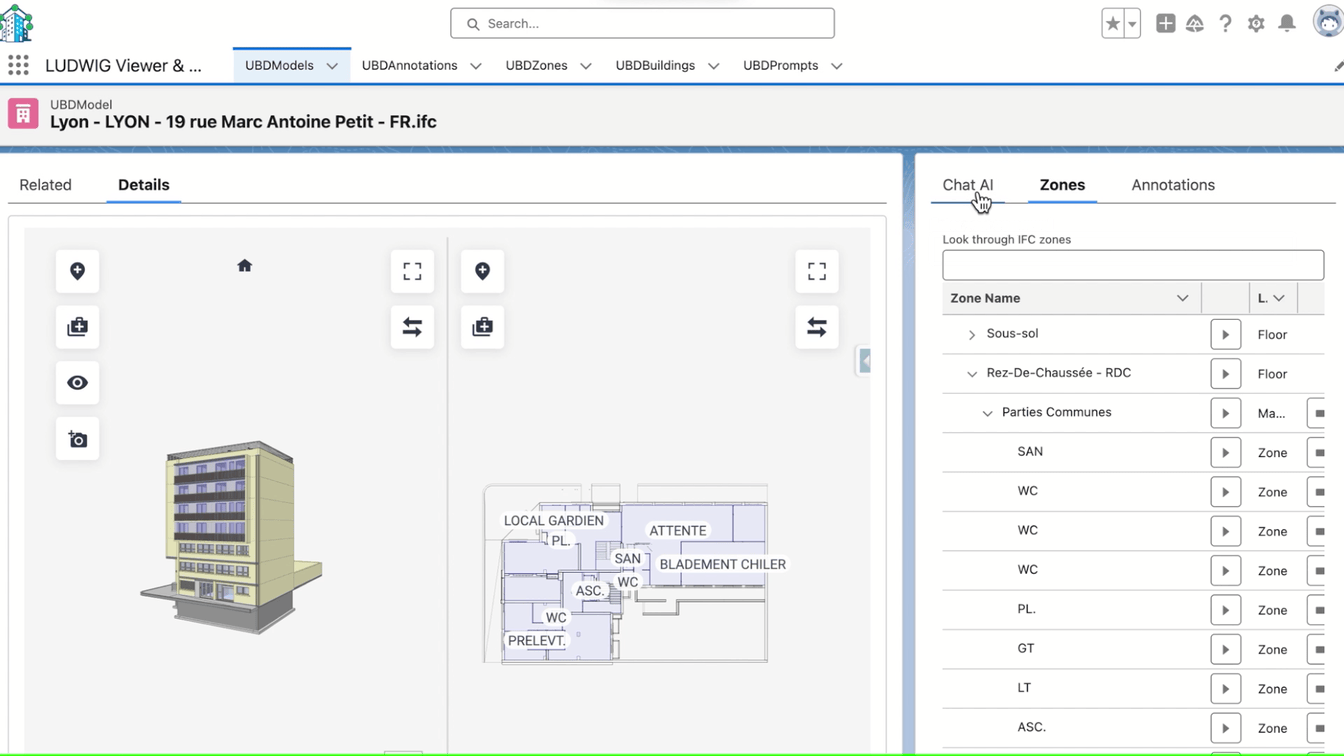Expand 3D viewer to fullscreen

tap(412, 271)
